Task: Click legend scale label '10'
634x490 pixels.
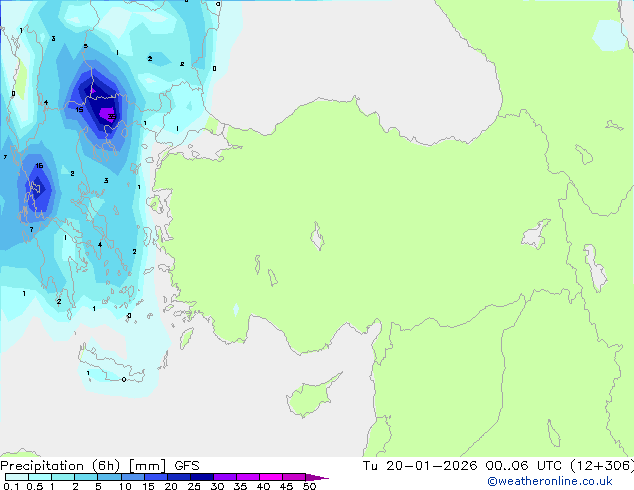Action: pyautogui.click(x=125, y=486)
